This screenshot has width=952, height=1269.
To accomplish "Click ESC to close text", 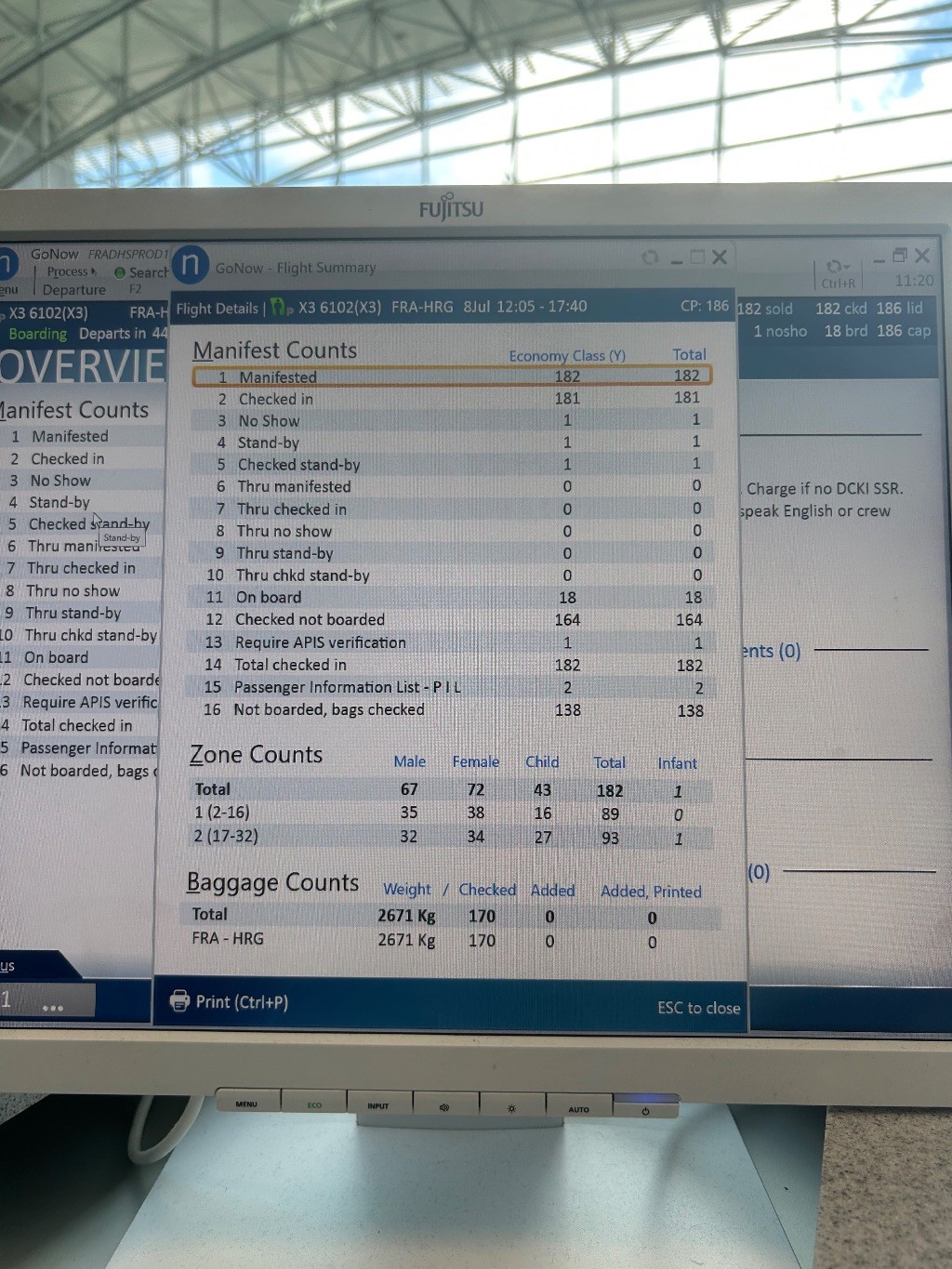I will 698,1008.
